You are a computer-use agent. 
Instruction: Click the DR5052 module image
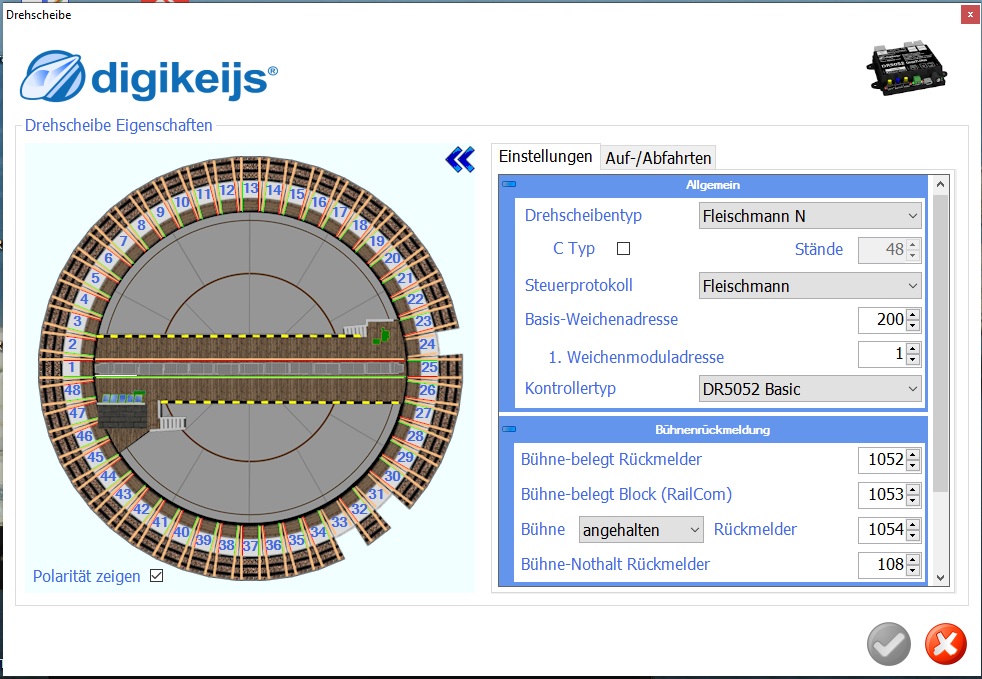pyautogui.click(x=906, y=69)
